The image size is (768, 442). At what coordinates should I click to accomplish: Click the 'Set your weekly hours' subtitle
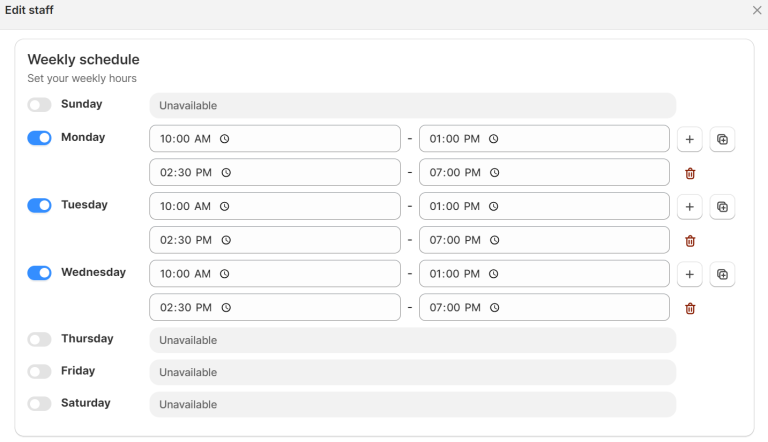(82, 78)
